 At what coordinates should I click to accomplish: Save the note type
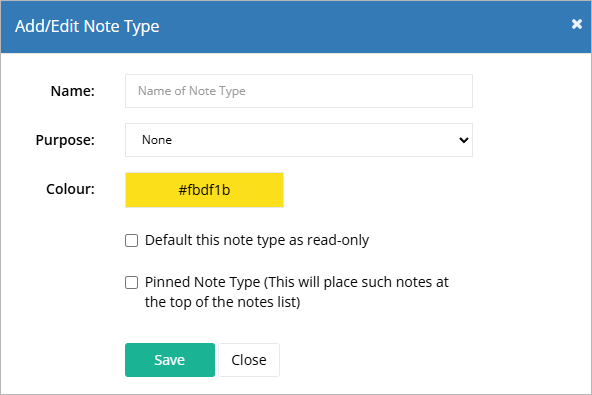tap(170, 360)
